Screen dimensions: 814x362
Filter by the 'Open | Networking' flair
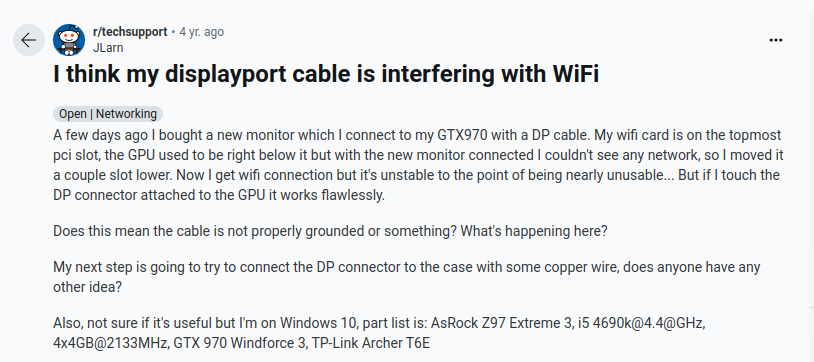[108, 114]
